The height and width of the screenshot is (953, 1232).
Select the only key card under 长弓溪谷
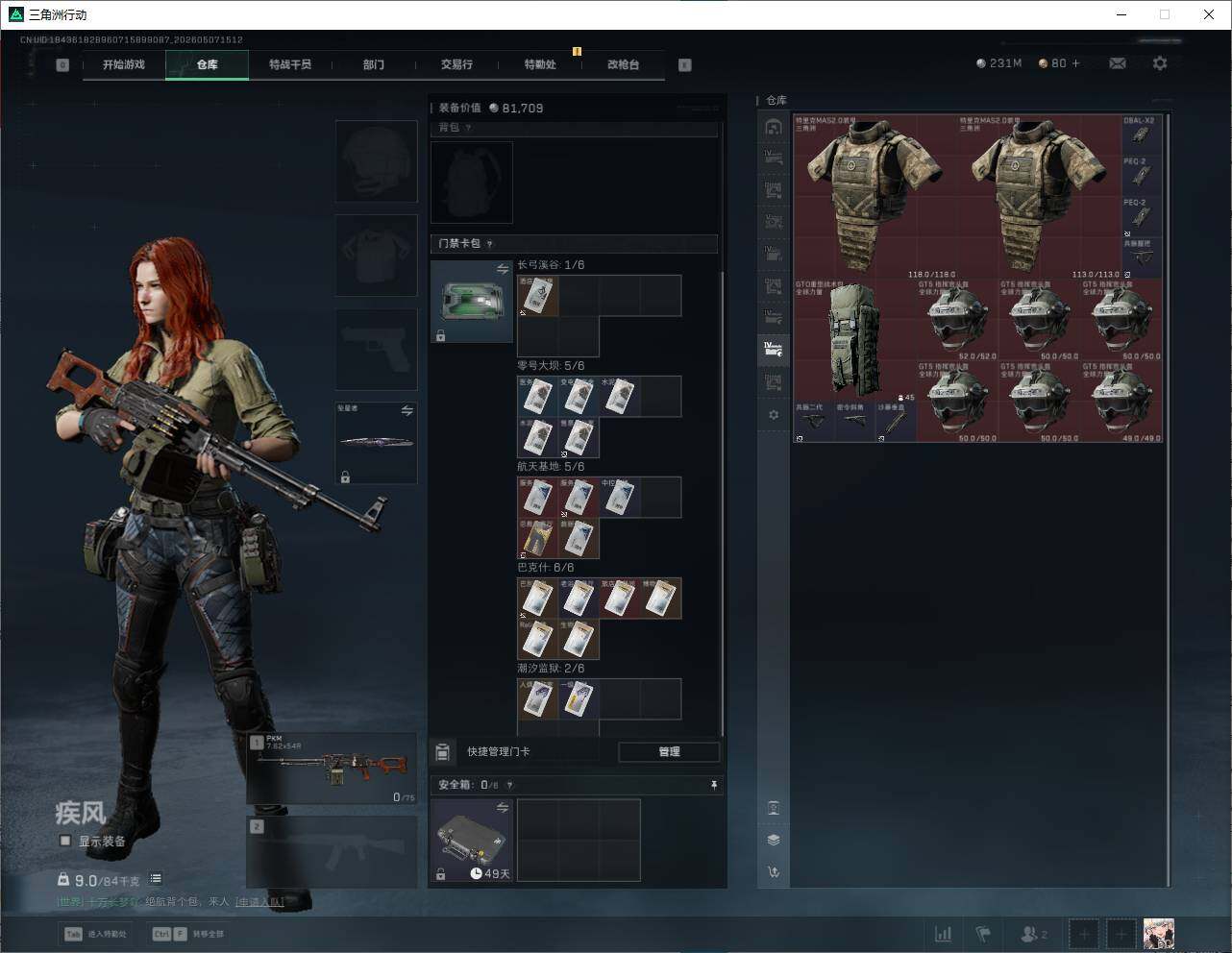[x=538, y=296]
